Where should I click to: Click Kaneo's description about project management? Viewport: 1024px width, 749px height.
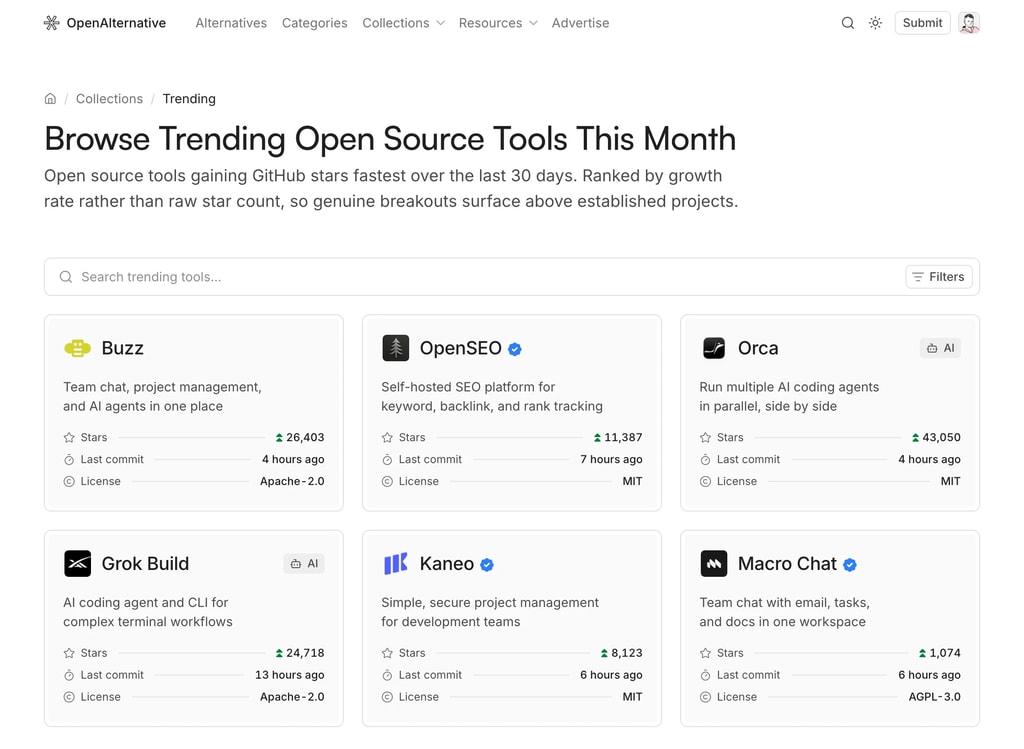click(490, 612)
